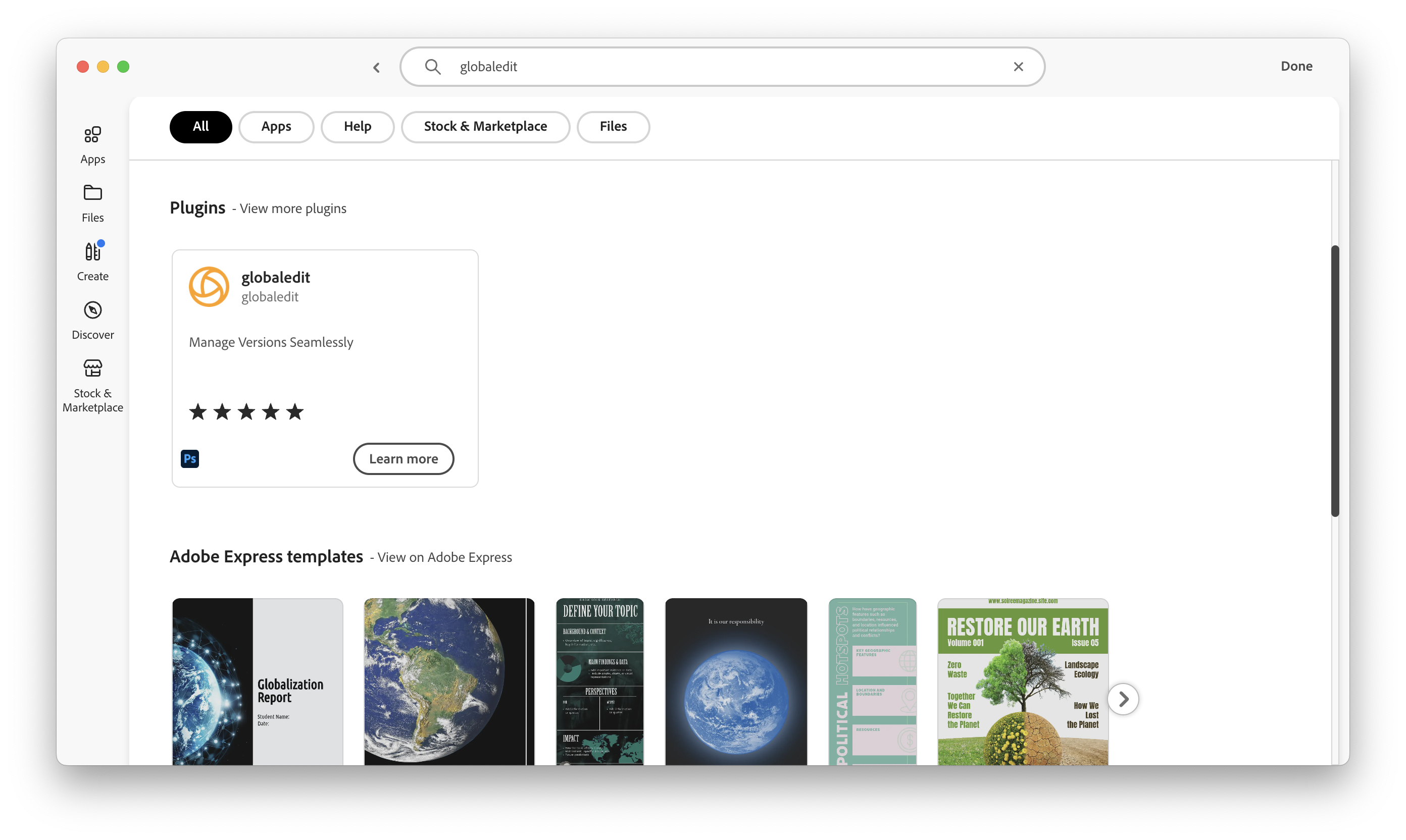Select the Apps filter tab
This screenshot has width=1406, height=840.
[276, 127]
